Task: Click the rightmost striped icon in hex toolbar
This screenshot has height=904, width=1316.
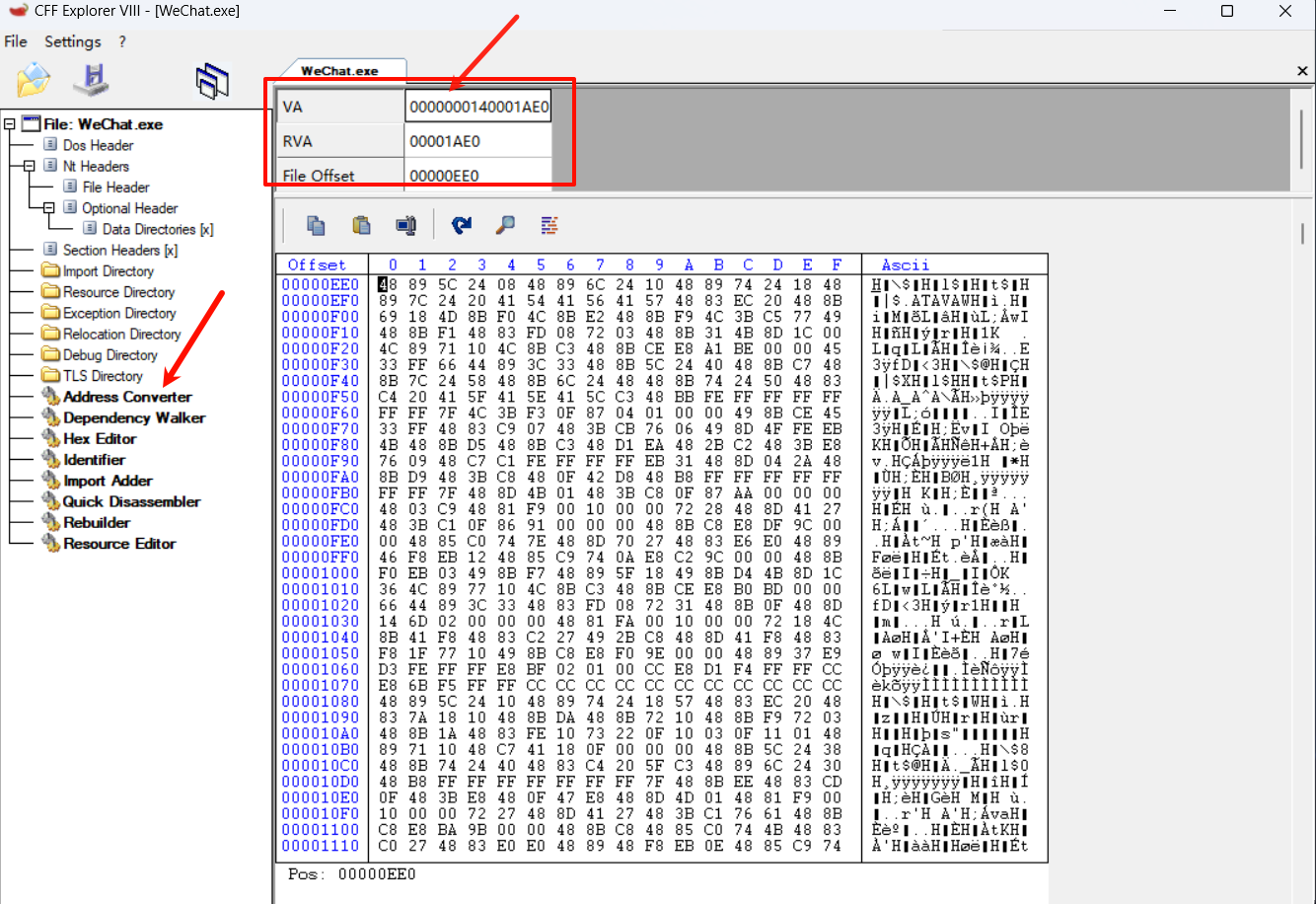Action: (x=549, y=225)
